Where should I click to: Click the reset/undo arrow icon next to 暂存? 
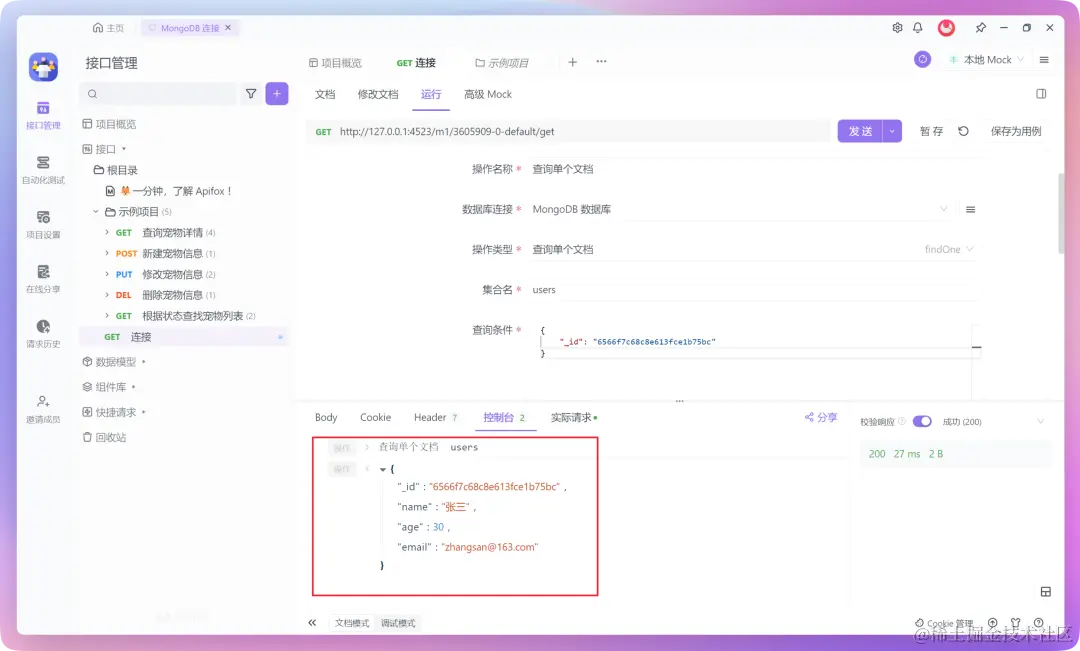(x=964, y=131)
